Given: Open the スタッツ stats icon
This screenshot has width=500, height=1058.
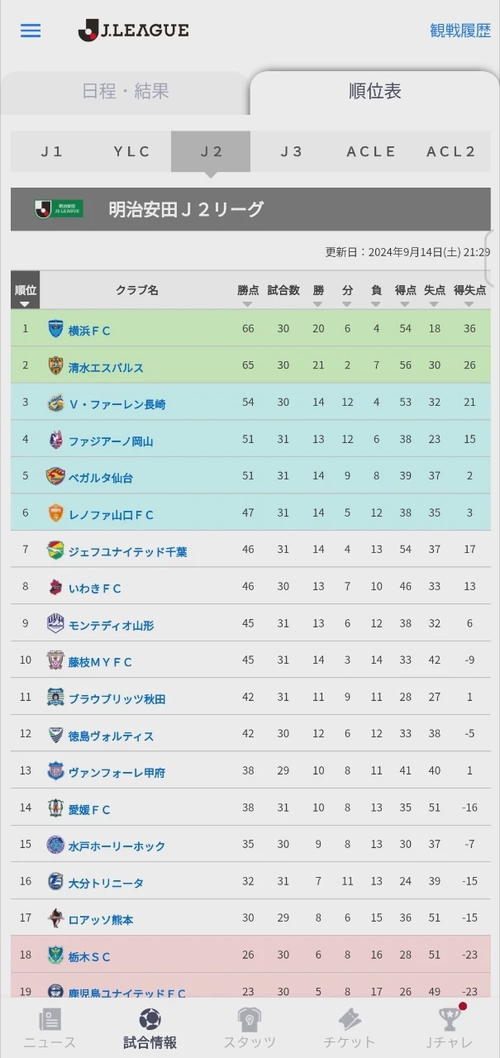Looking at the screenshot, I should (x=250, y=1020).
